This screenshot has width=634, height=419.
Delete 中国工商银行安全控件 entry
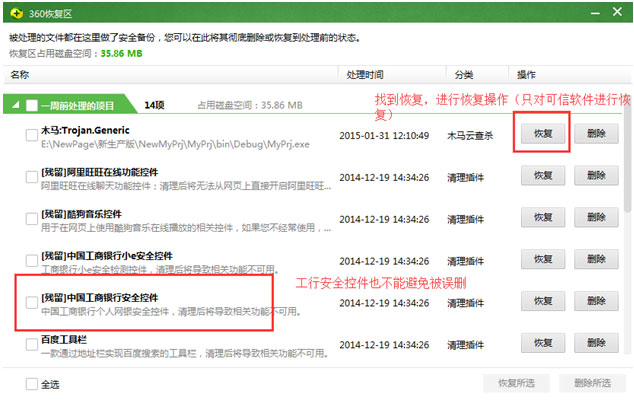point(596,301)
